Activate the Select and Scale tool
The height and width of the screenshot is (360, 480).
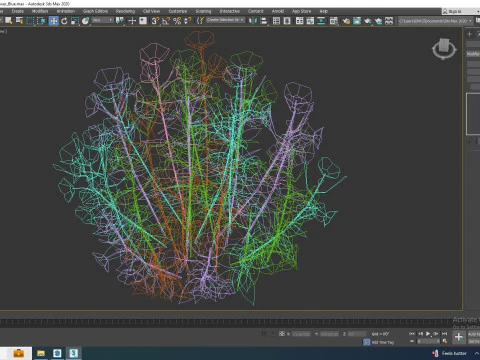(x=75, y=21)
